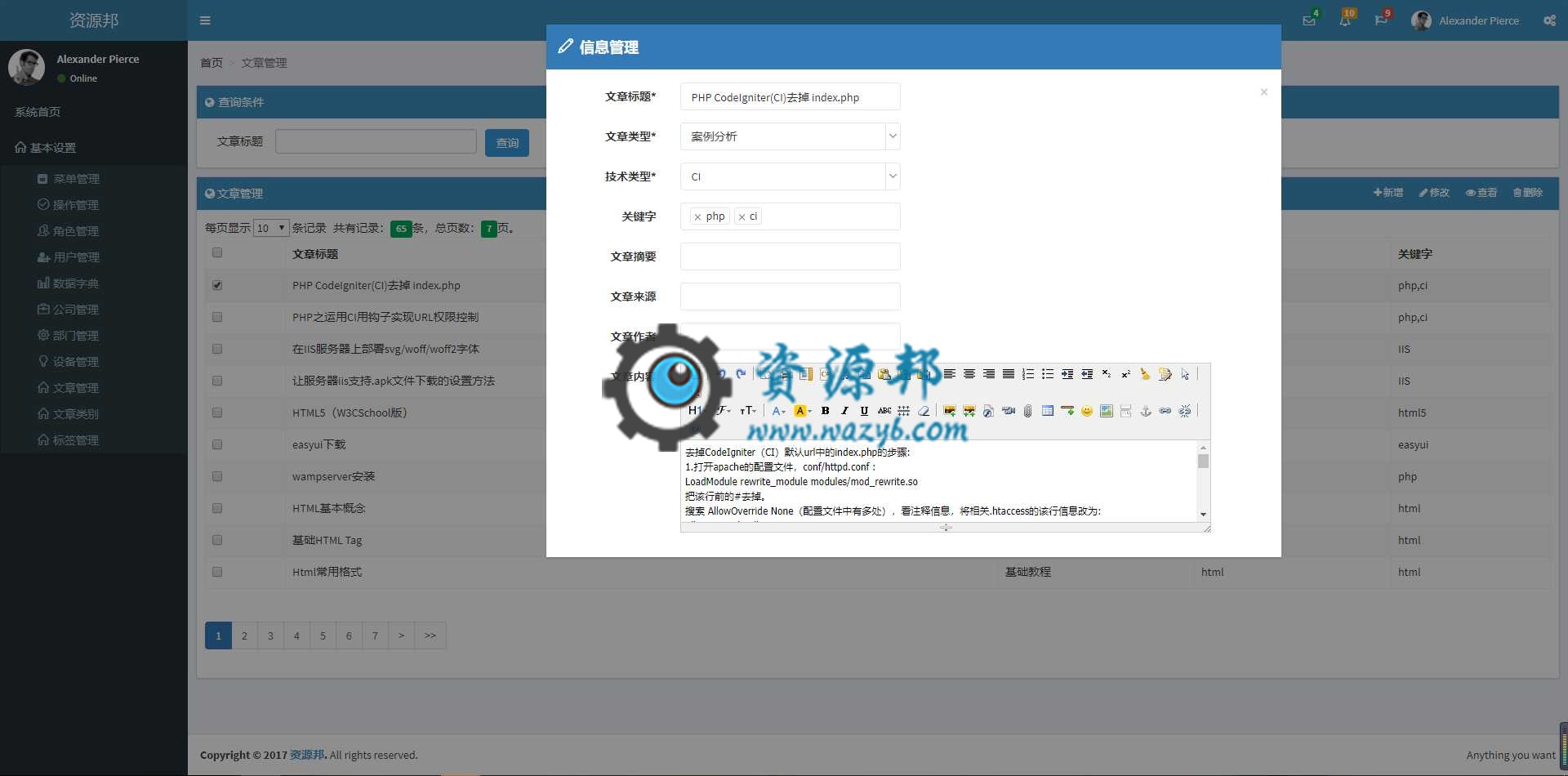1568x776 pixels.
Task: Click the 查询 search button
Action: pyautogui.click(x=507, y=143)
